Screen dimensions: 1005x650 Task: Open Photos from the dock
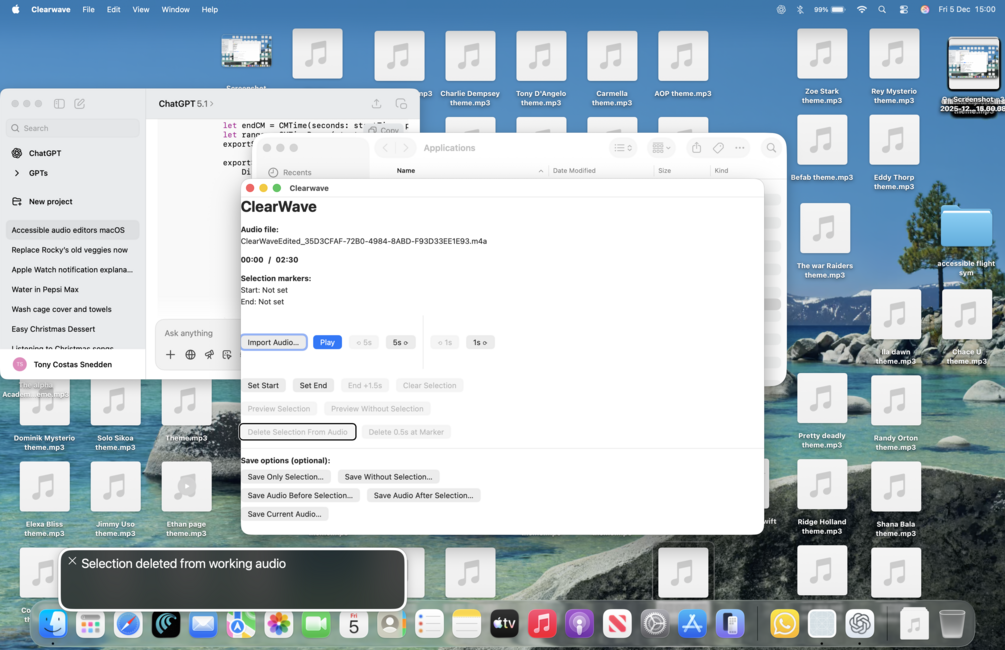pos(279,624)
